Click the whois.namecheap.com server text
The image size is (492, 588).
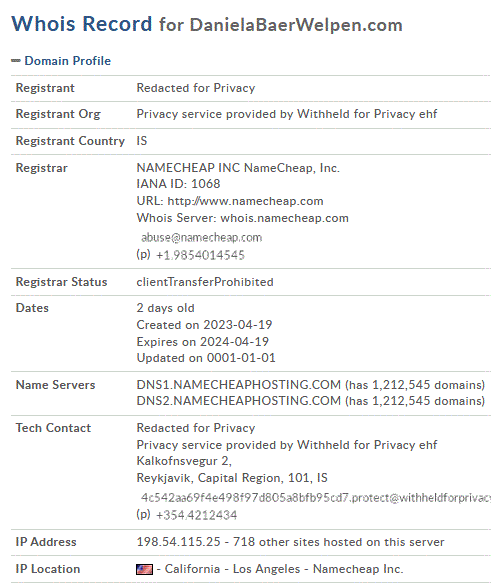coord(285,218)
